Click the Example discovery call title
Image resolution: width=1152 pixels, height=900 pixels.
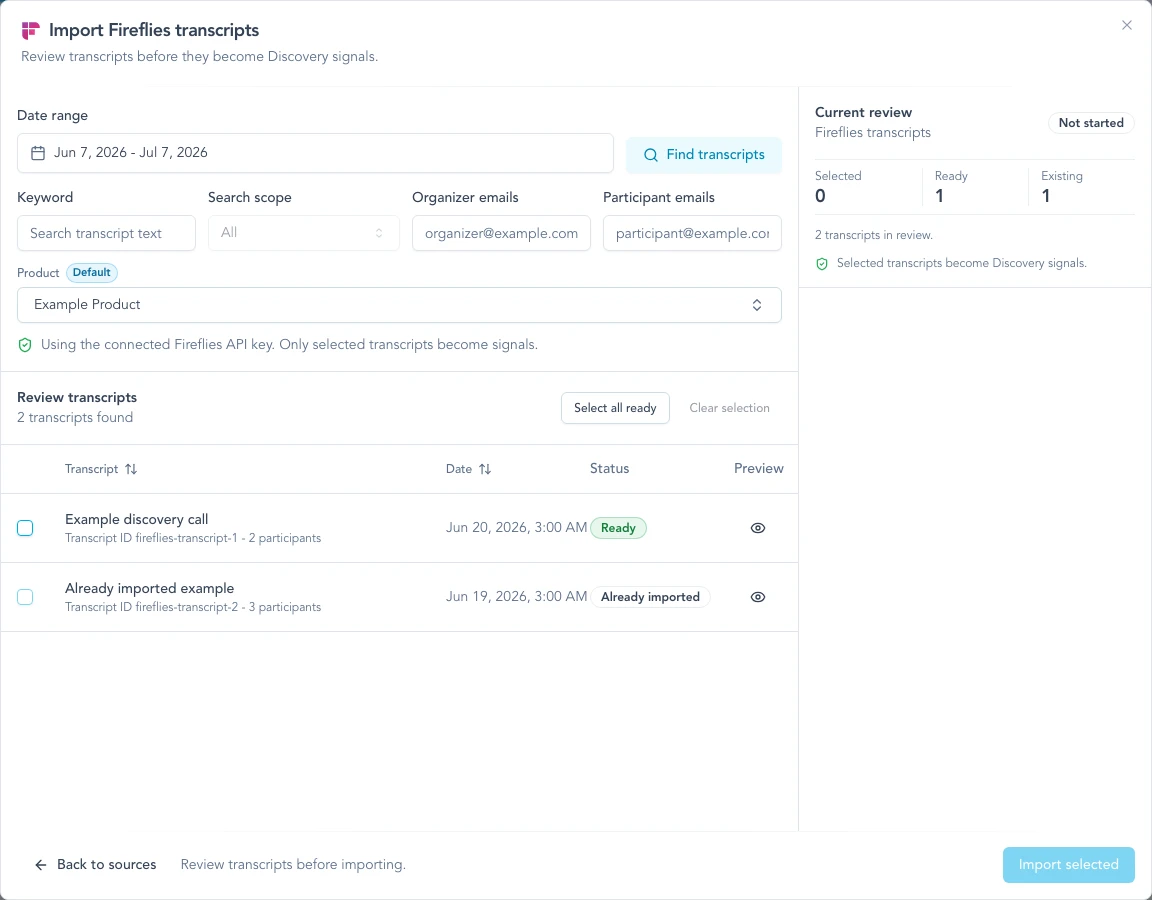pos(137,519)
